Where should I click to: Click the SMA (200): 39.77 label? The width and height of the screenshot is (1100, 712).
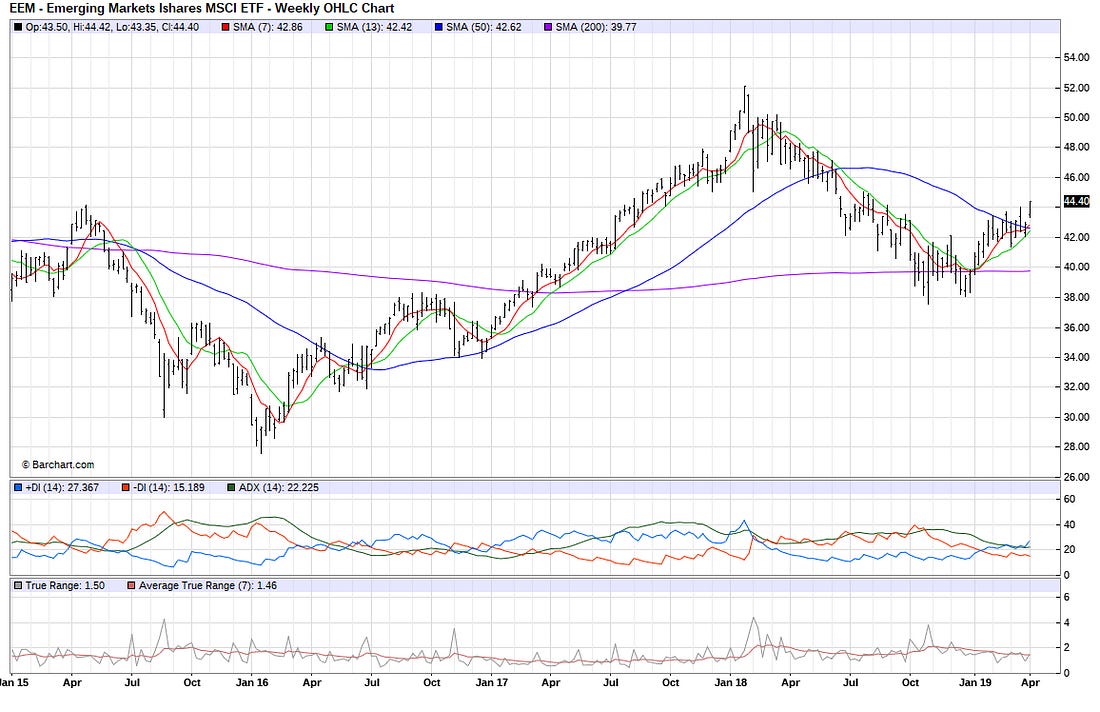[596, 27]
